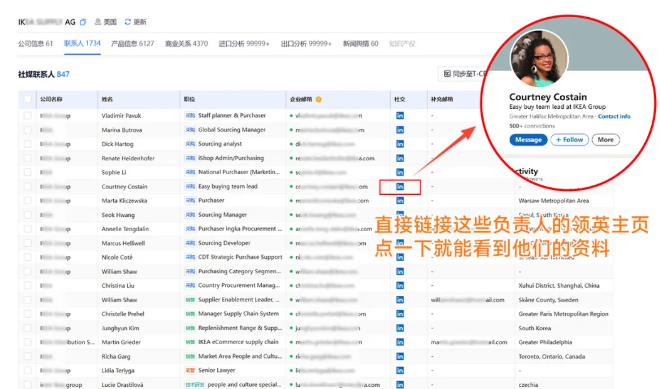The height and width of the screenshot is (389, 660).
Task: Open Vladimir Pavuk's LinkedIn icon
Action: coord(400,115)
